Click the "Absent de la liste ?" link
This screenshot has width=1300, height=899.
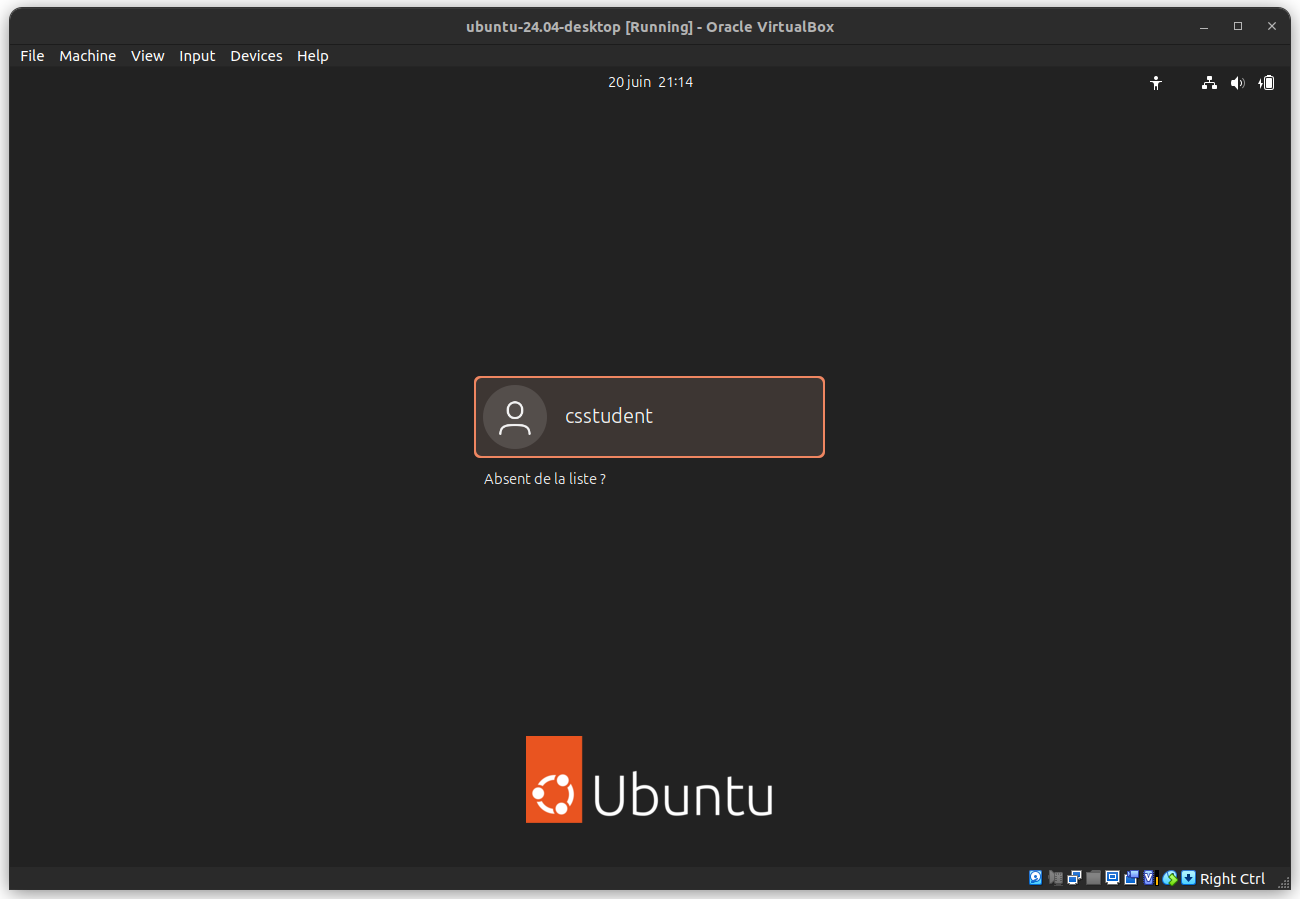(545, 479)
